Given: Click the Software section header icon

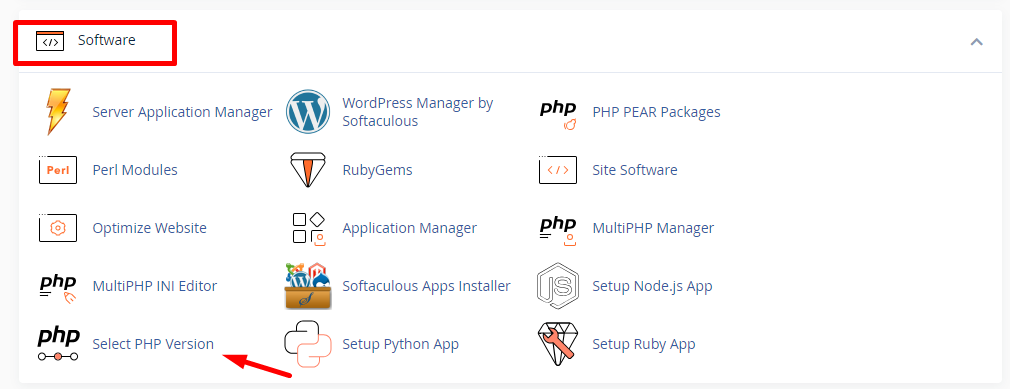Looking at the screenshot, I should (x=50, y=41).
